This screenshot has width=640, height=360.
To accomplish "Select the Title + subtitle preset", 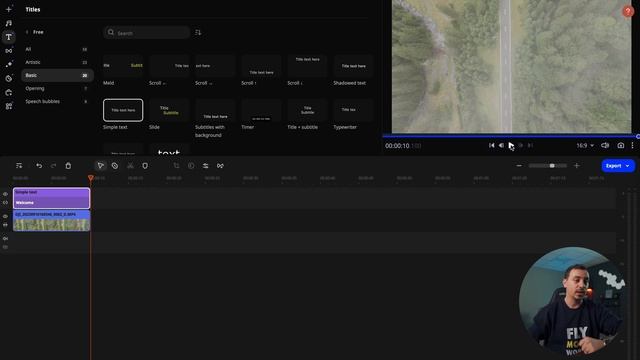I will click(x=307, y=110).
